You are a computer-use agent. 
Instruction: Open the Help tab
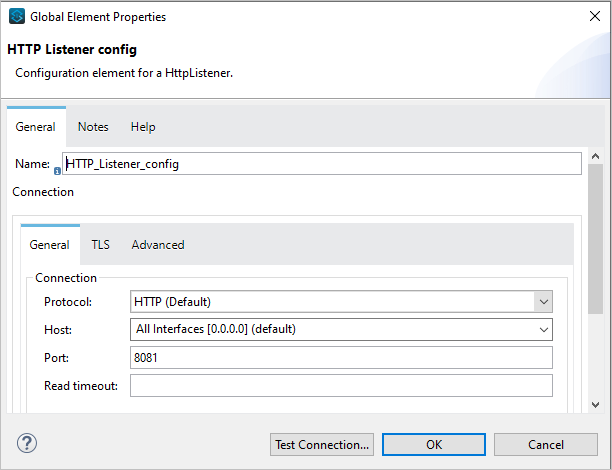pos(143,127)
